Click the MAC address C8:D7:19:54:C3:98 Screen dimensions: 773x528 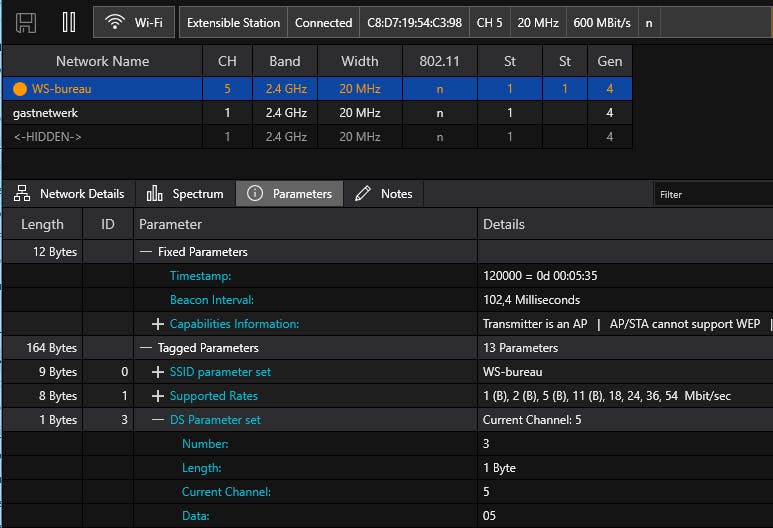tap(415, 23)
